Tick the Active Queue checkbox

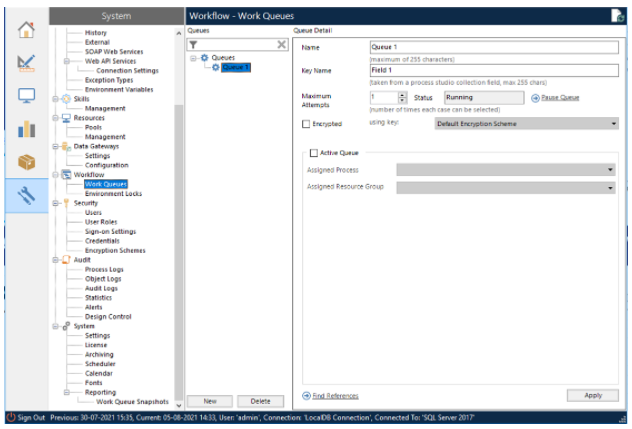point(314,153)
